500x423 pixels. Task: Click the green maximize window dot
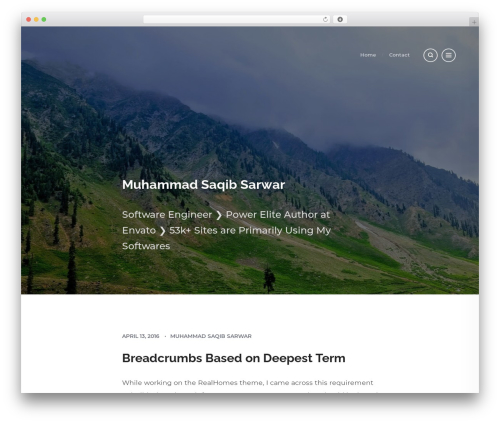coord(44,20)
